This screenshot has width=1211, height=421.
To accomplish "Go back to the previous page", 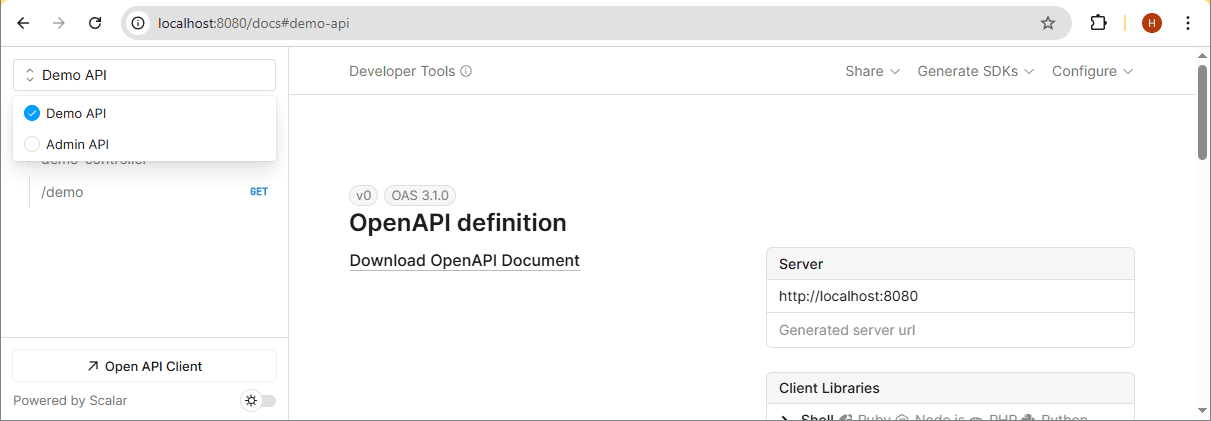I will (x=23, y=23).
